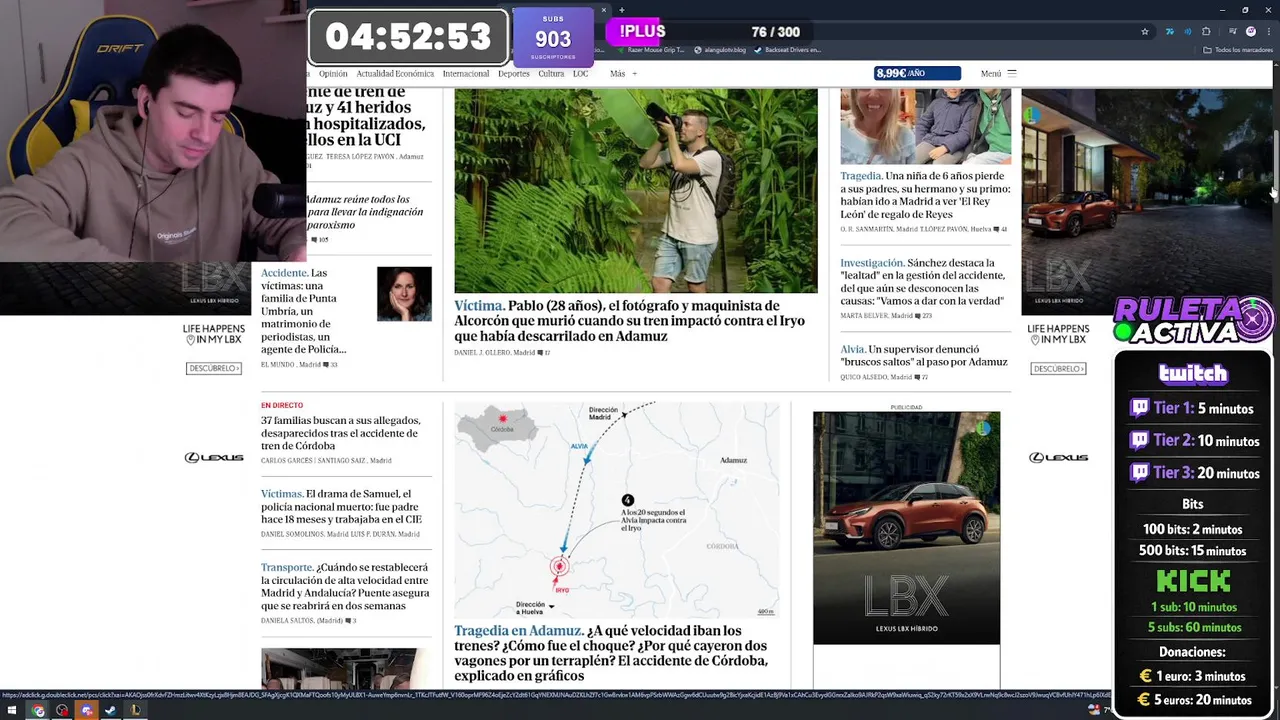Screen dimensions: 1280x720
Task: Click the Twitch logo in overlay
Action: (1192, 374)
